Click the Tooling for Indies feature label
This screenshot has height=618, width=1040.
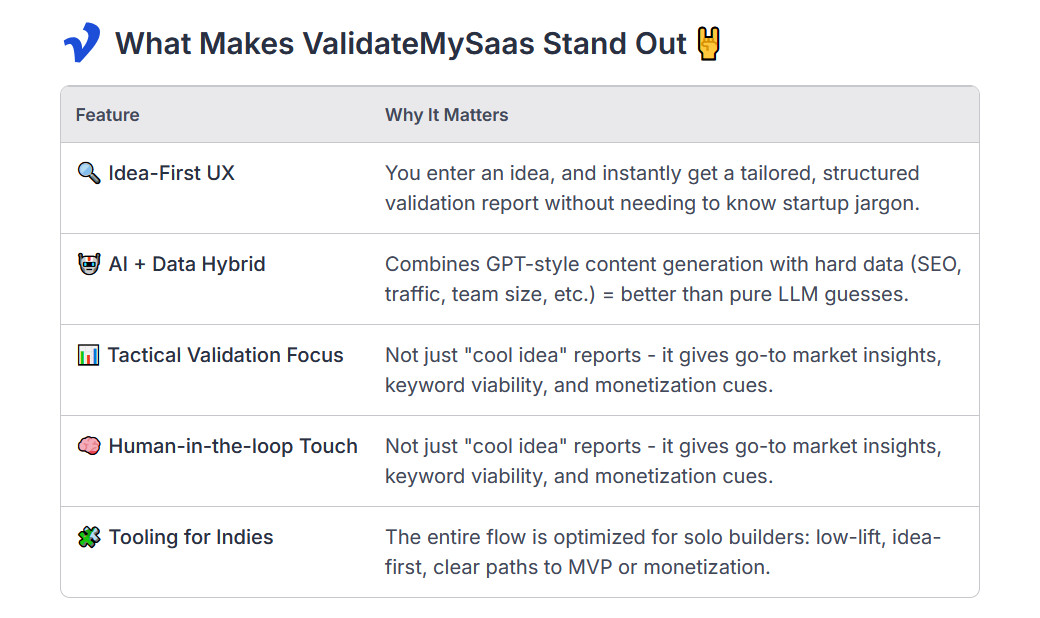pos(191,537)
